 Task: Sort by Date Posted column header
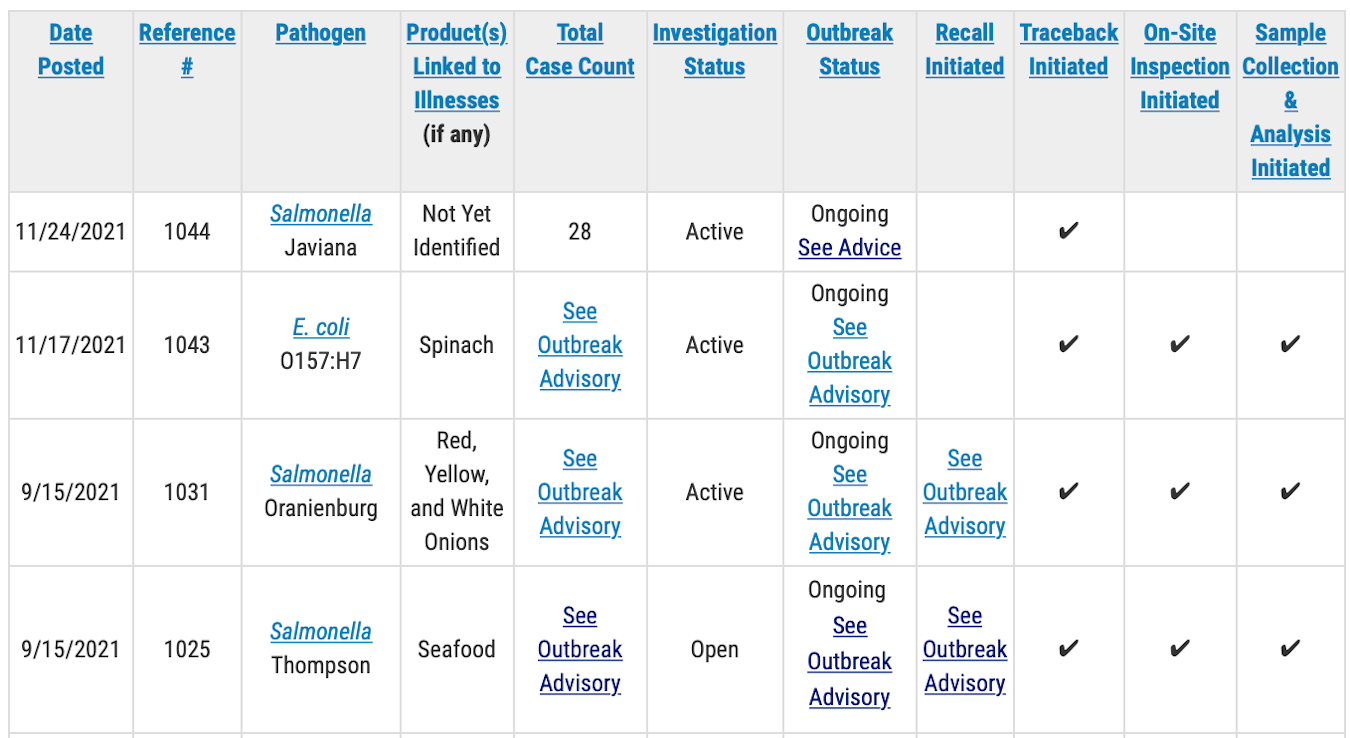(x=70, y=49)
